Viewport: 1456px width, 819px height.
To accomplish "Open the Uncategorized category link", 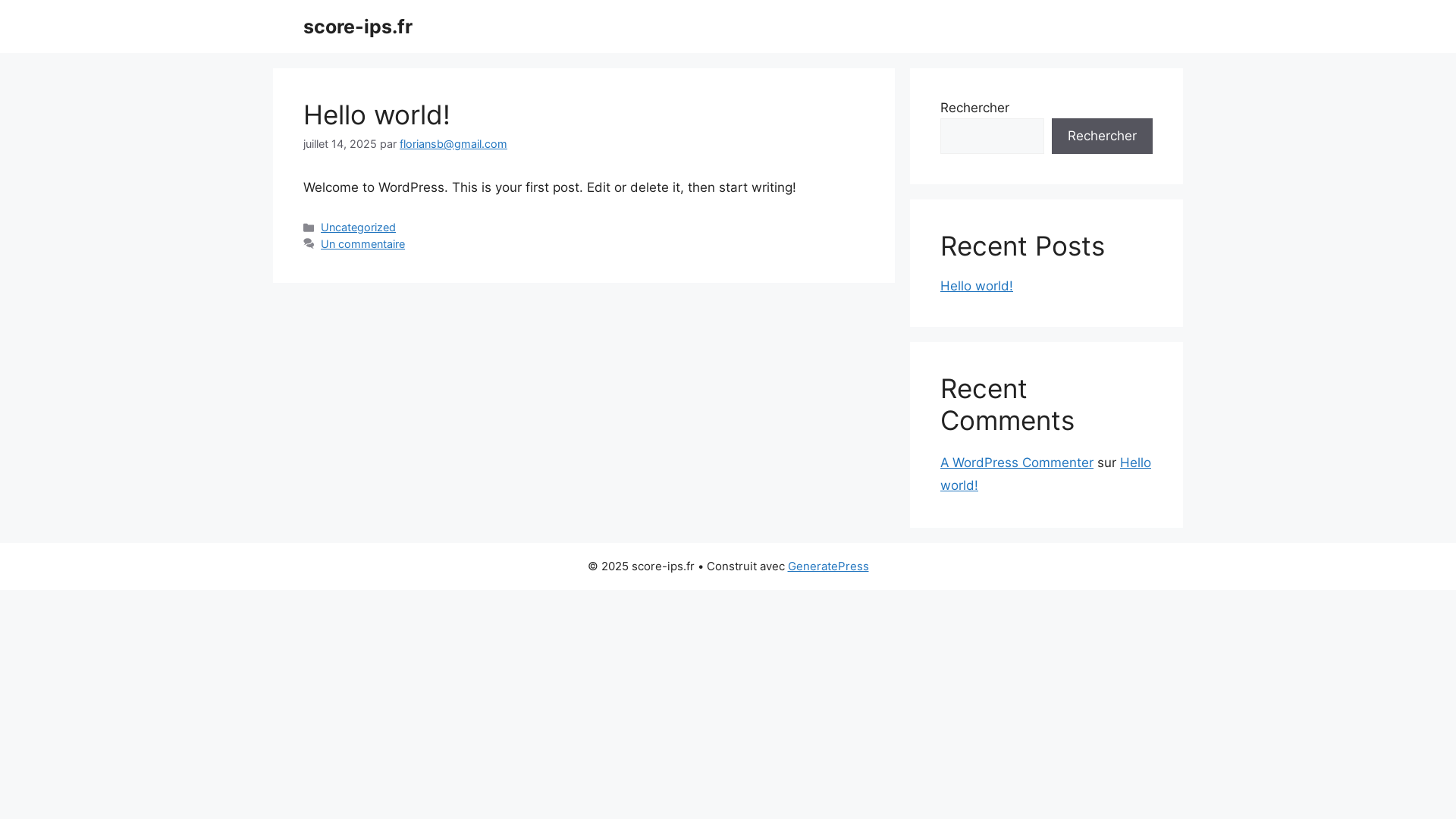I will tap(358, 227).
